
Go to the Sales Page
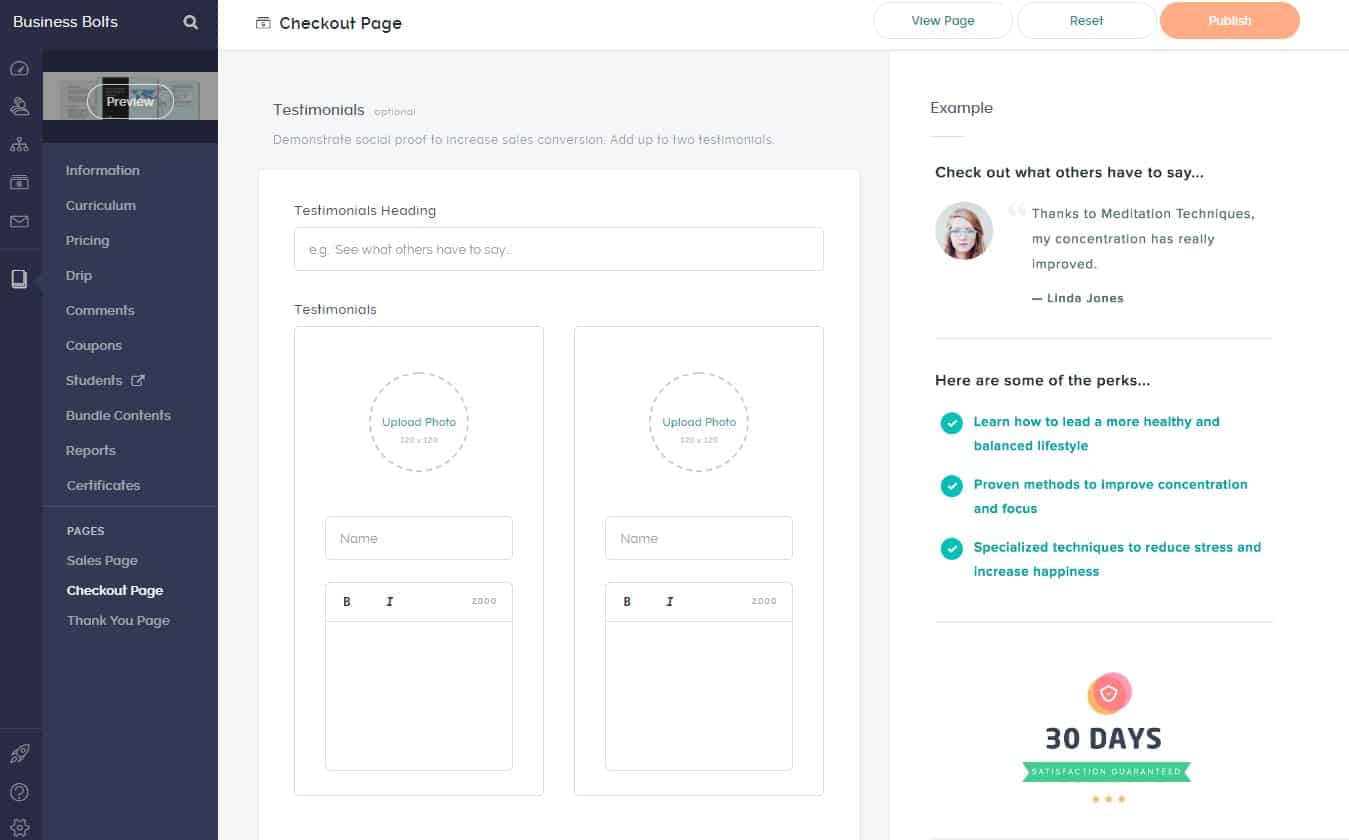(102, 560)
